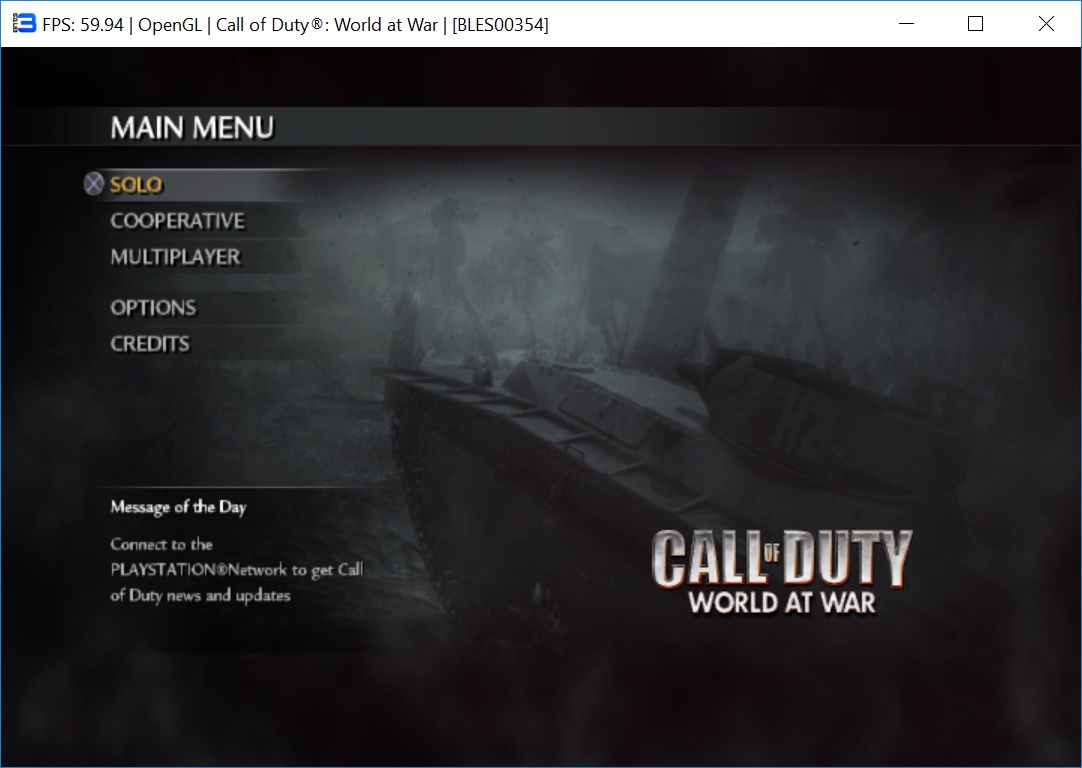
Task: Minimize the RPCS3 game window
Action: 907,23
